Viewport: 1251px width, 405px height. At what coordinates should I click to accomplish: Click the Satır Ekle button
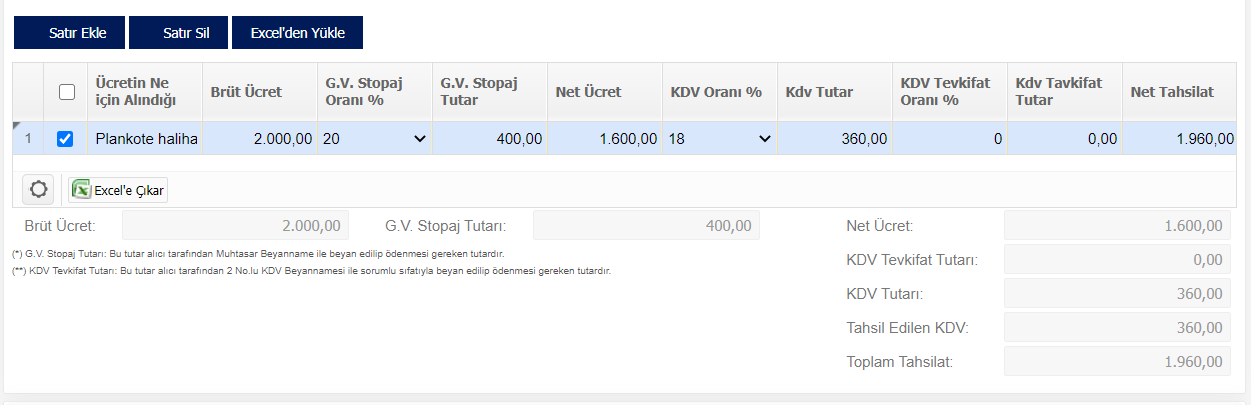70,32
